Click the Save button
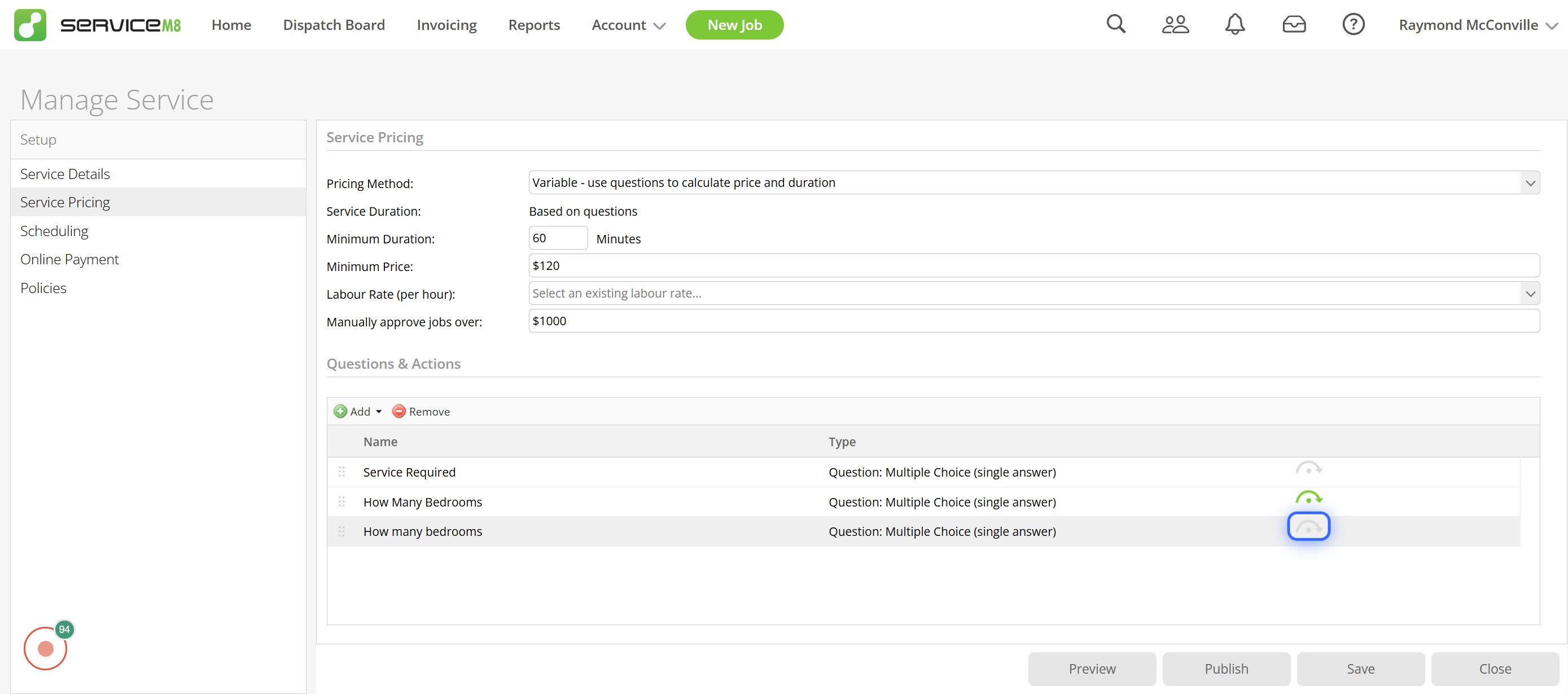Screen dimensions: 1568x694 [1360, 669]
